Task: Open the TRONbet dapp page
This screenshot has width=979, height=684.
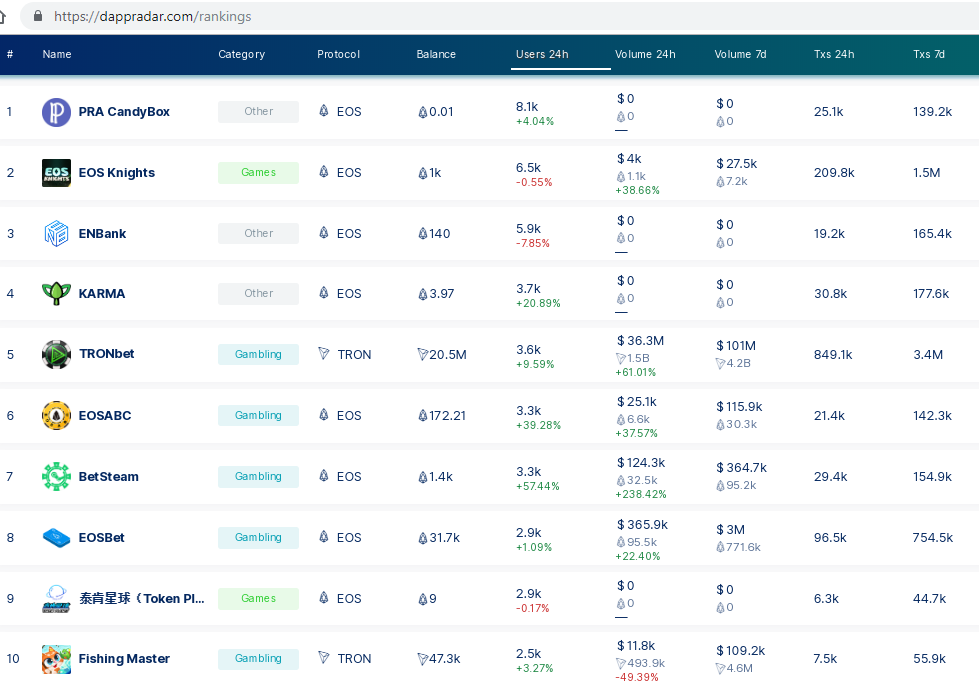Action: [106, 355]
